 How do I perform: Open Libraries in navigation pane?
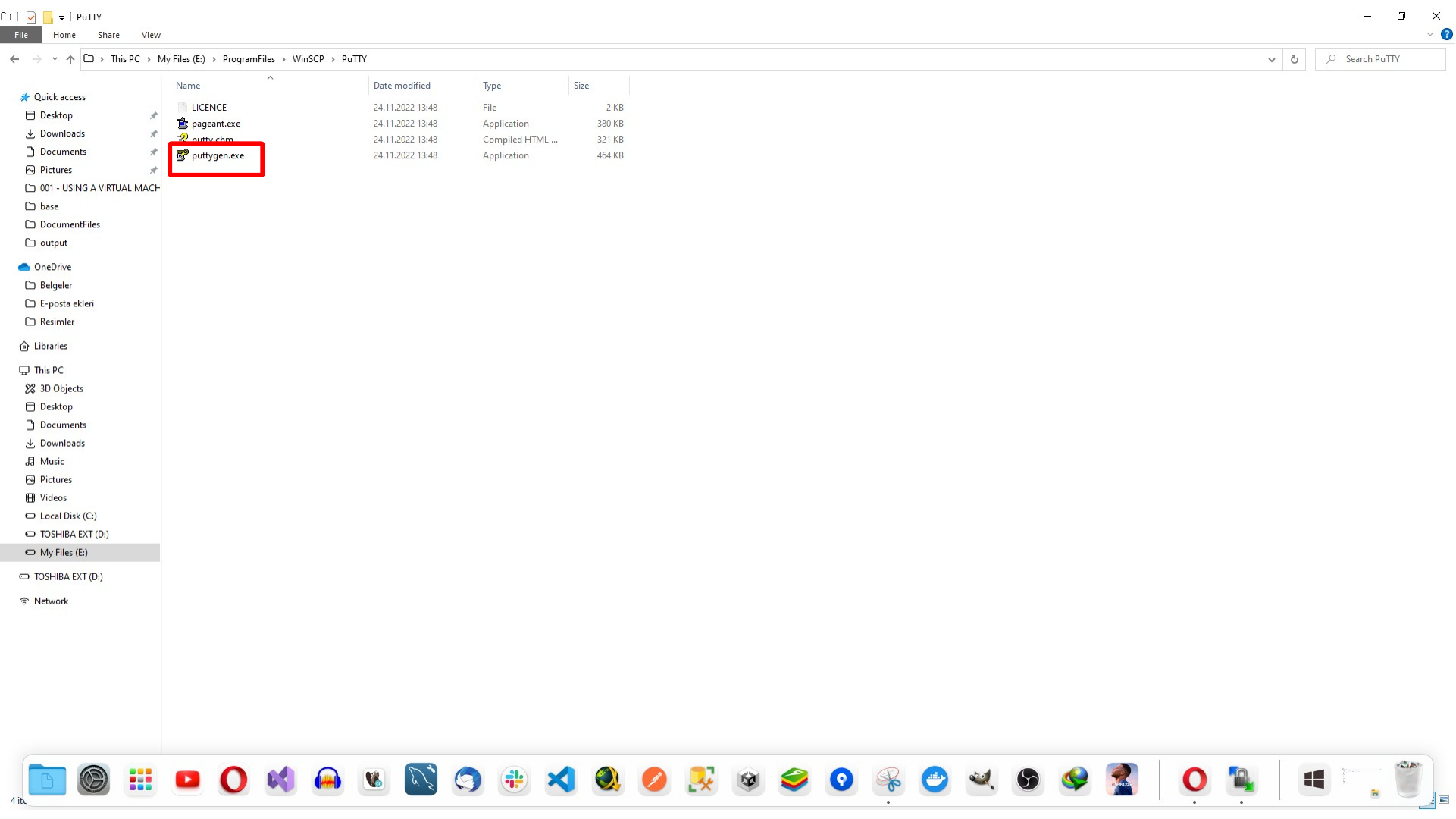pos(50,346)
